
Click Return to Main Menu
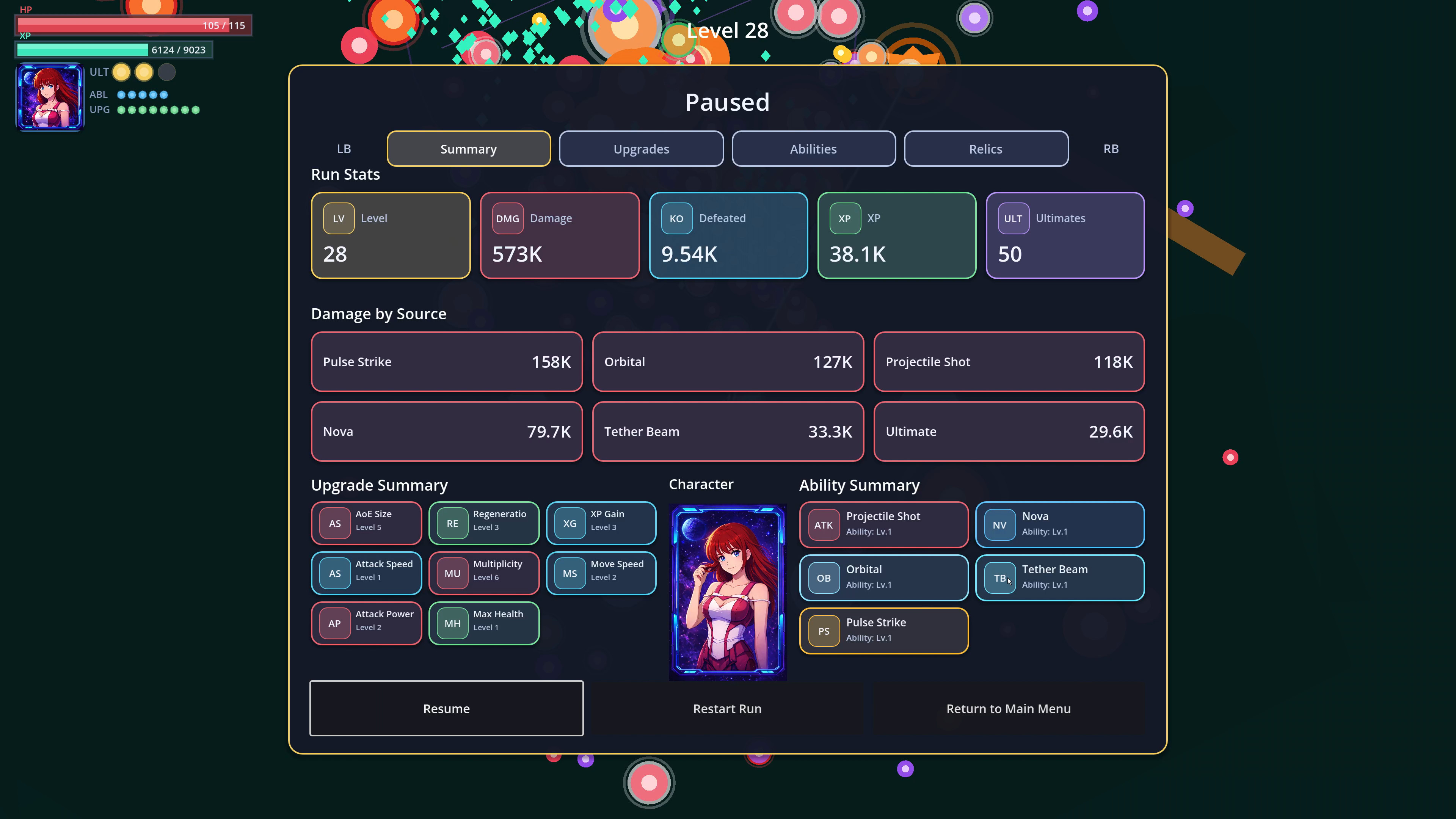(x=1008, y=708)
